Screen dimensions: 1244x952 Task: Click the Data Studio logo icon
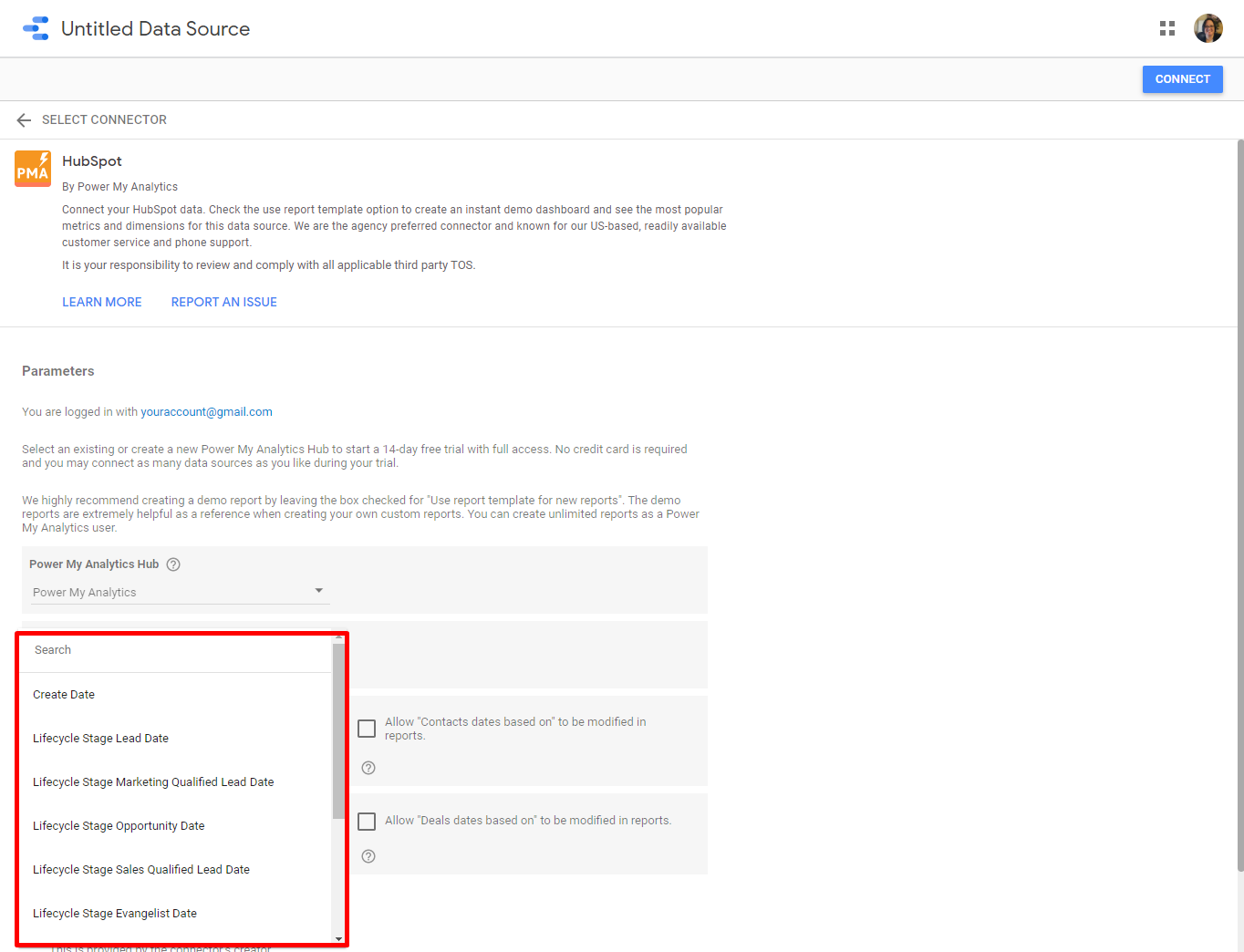36,28
